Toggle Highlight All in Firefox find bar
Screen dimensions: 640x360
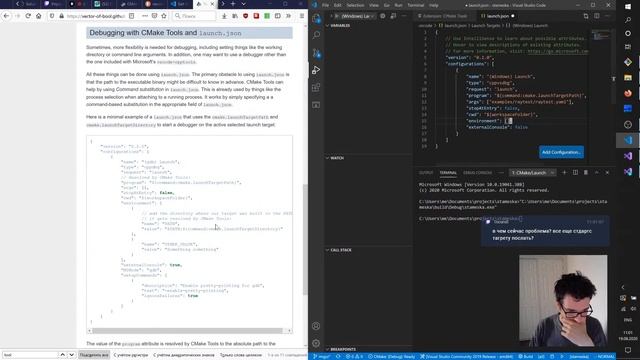pos(94,355)
